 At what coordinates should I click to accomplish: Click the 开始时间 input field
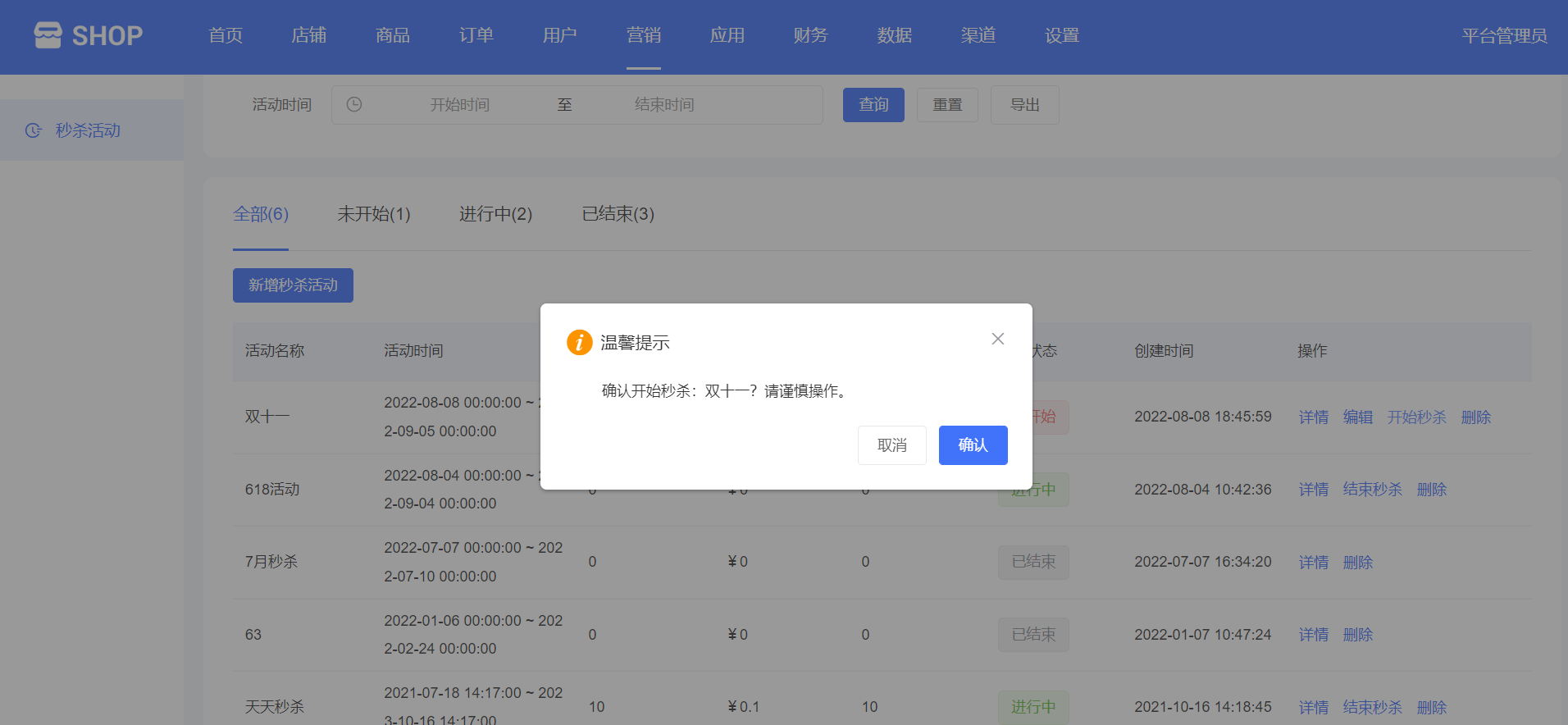(459, 104)
